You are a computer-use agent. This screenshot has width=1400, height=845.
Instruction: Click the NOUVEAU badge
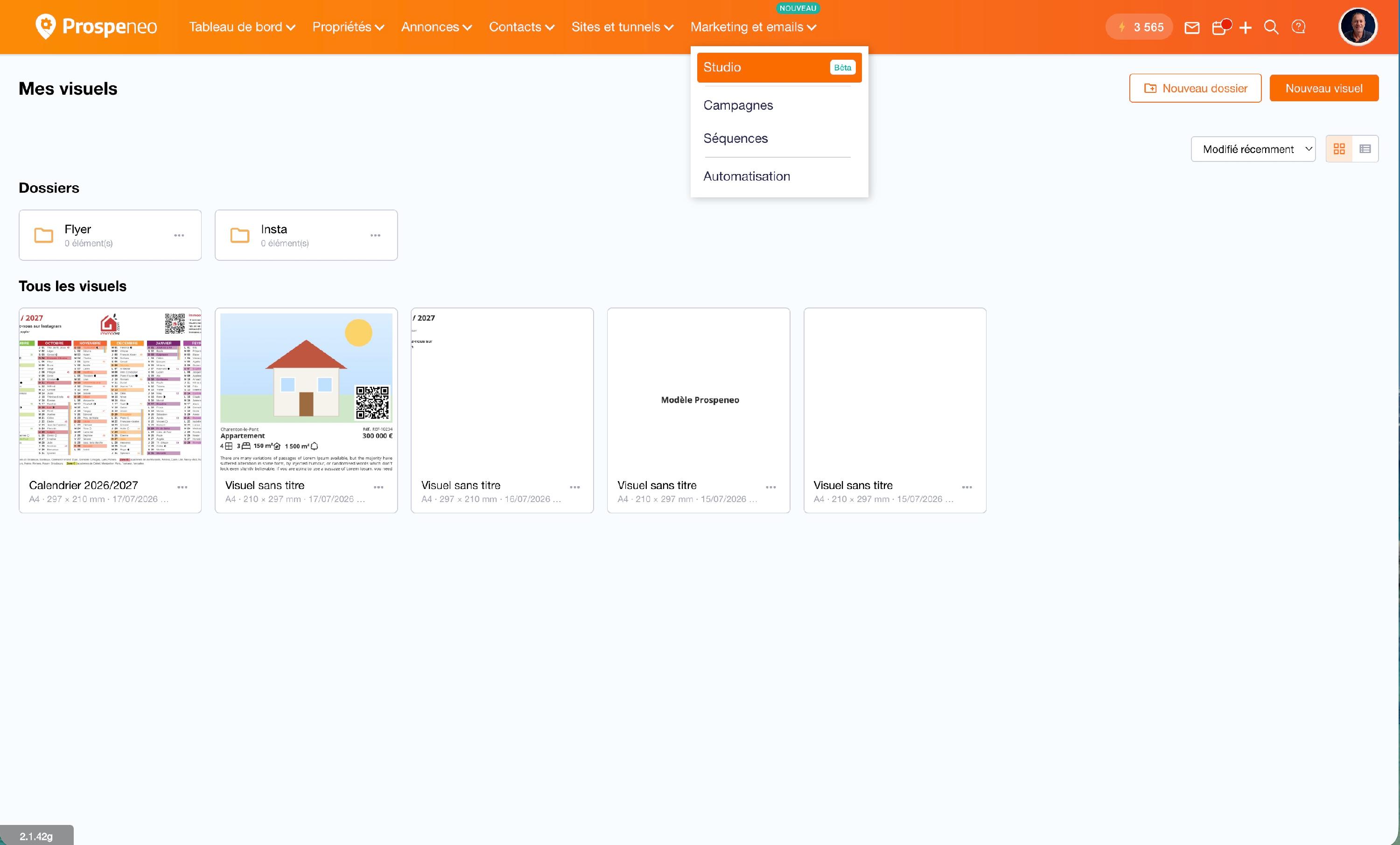(x=798, y=8)
